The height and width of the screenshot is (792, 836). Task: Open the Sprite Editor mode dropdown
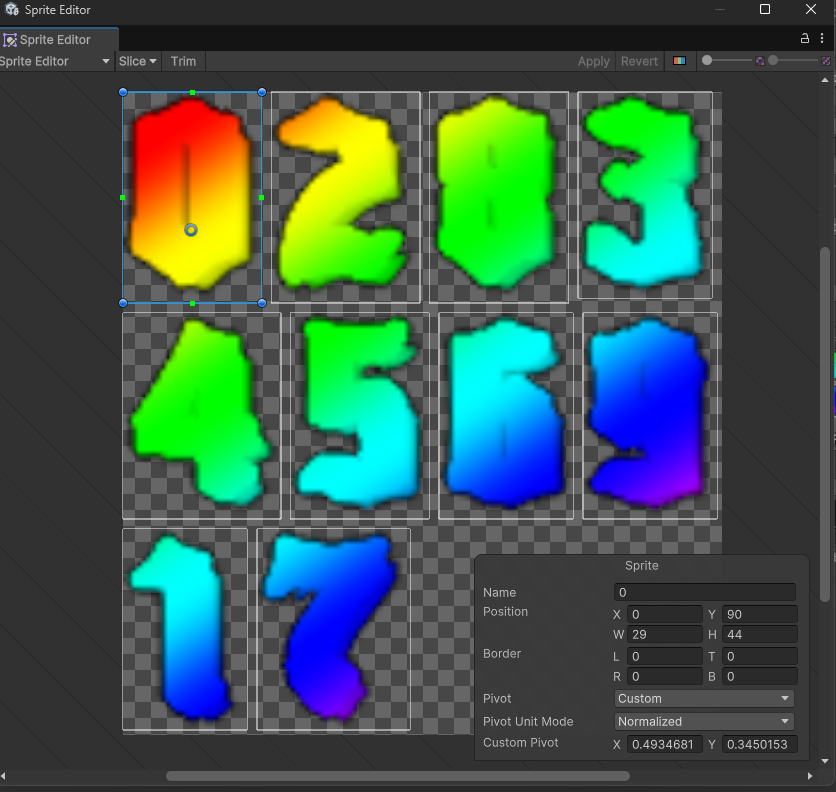click(x=54, y=61)
